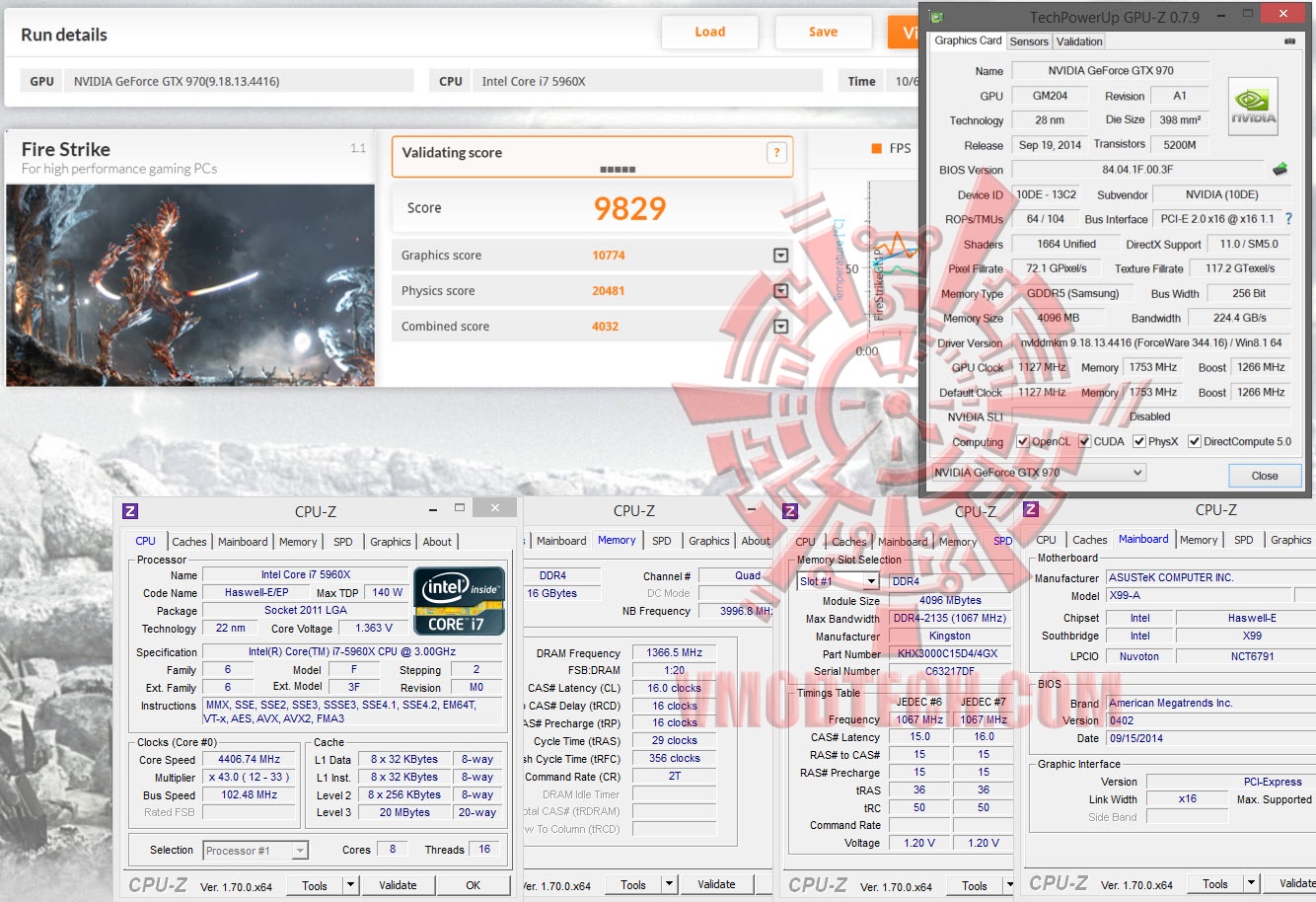Click the GPU-Z screenshot camera icon
The height and width of the screenshot is (902, 1316).
(x=1289, y=41)
